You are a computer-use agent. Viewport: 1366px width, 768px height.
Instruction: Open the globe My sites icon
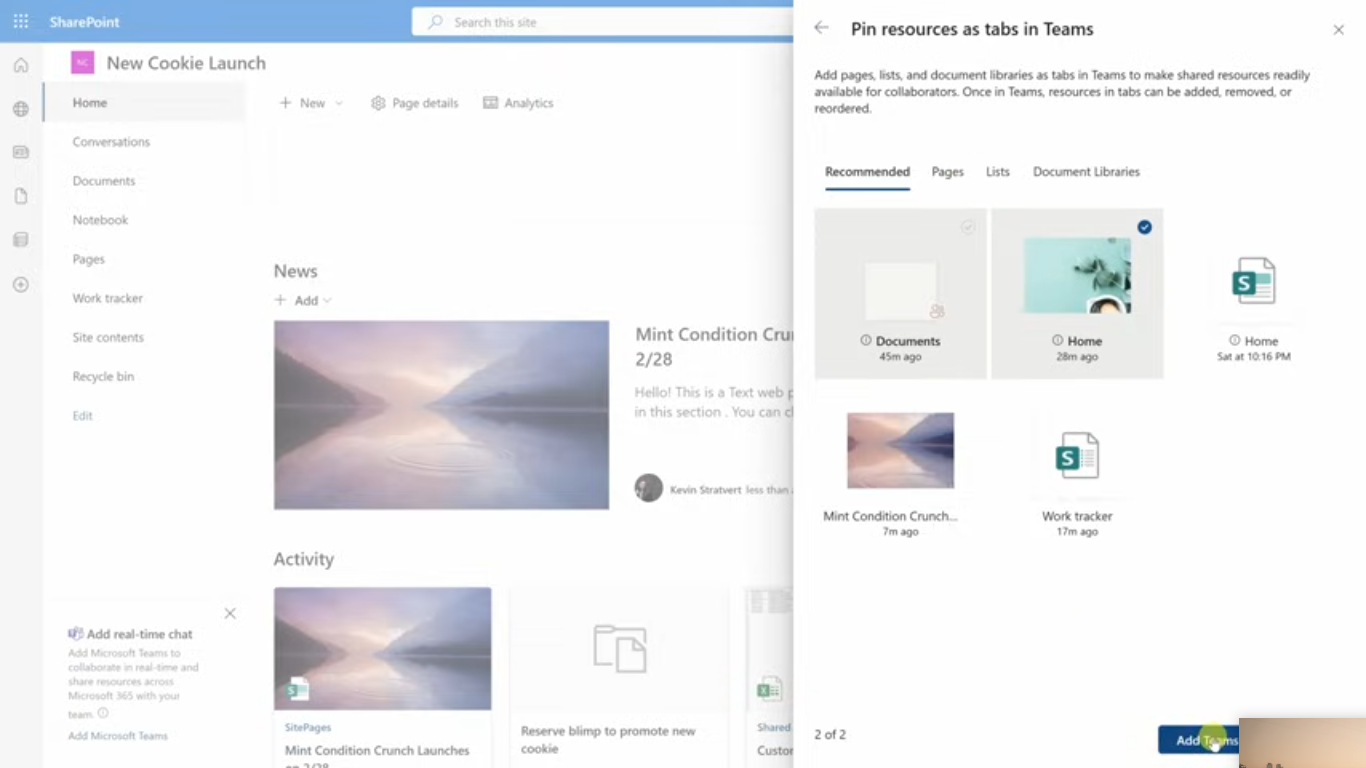click(x=21, y=109)
